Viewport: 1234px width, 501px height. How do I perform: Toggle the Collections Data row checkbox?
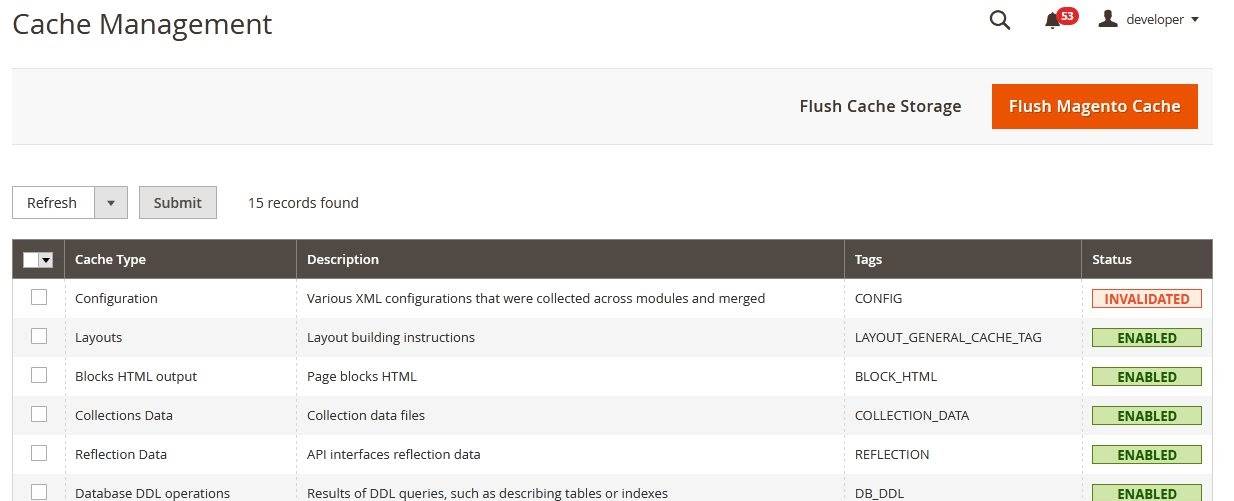point(39,414)
